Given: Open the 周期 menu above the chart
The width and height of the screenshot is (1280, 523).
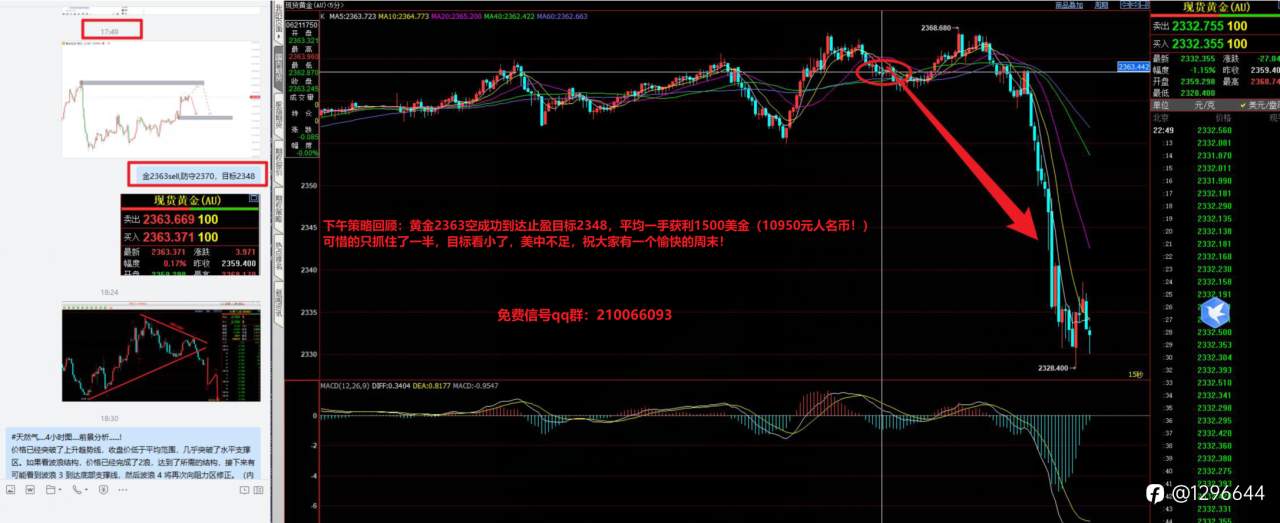Looking at the screenshot, I should tap(1102, 5).
